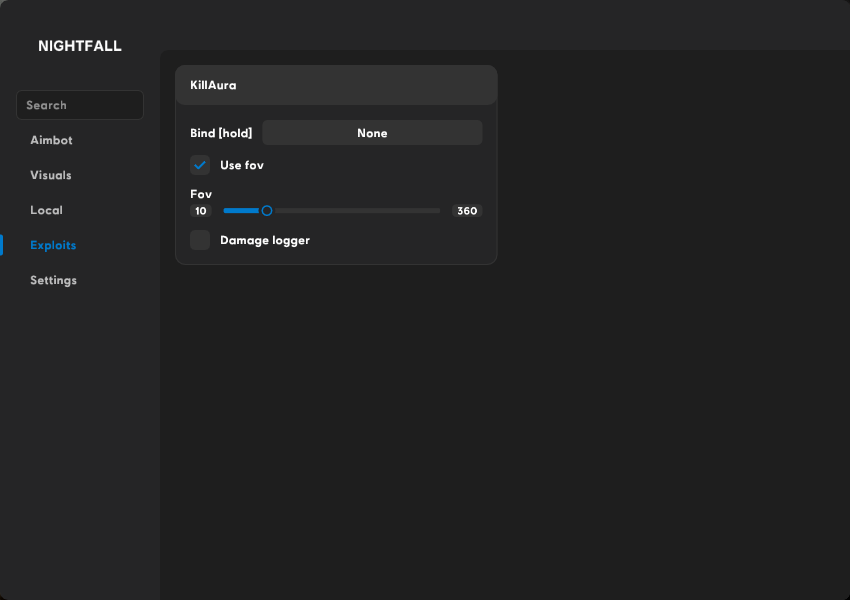
Task: Click the unfilled part of Fov slider track
Action: point(355,211)
